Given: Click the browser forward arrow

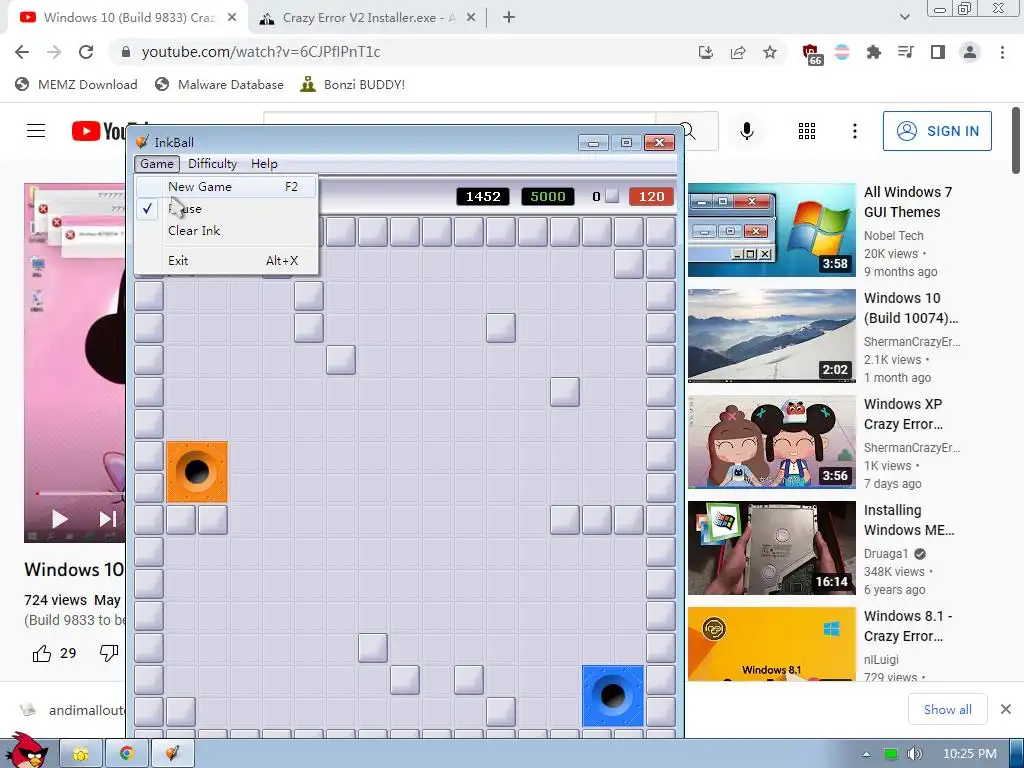Looking at the screenshot, I should click(x=54, y=52).
